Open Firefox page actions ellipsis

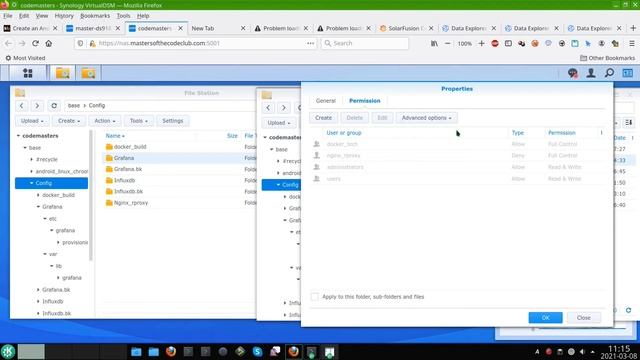click(x=311, y=43)
